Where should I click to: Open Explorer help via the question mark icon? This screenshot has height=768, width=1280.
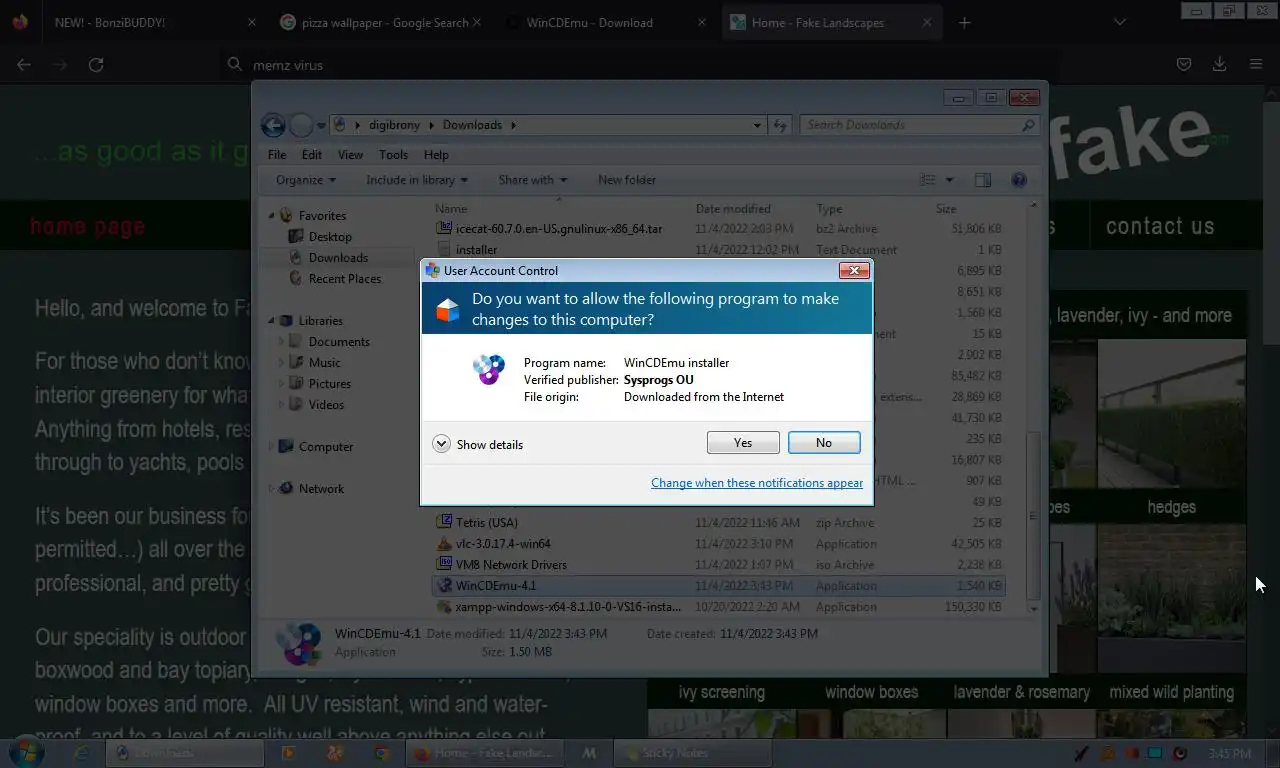tap(1019, 180)
